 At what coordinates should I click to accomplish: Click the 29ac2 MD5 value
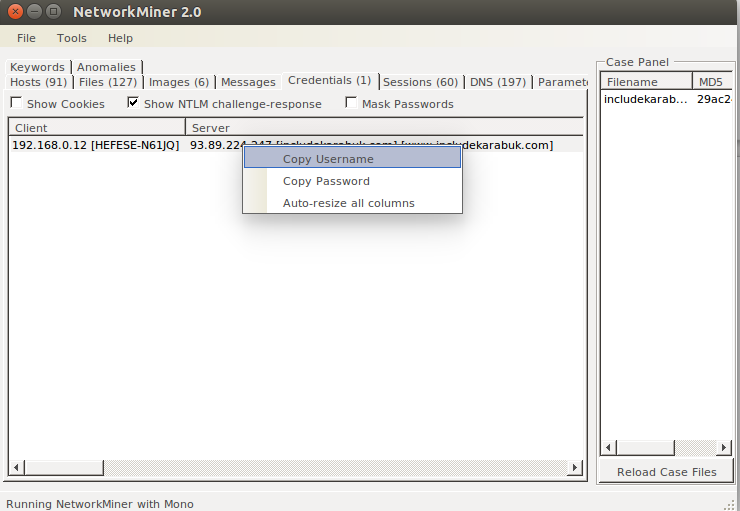715,99
